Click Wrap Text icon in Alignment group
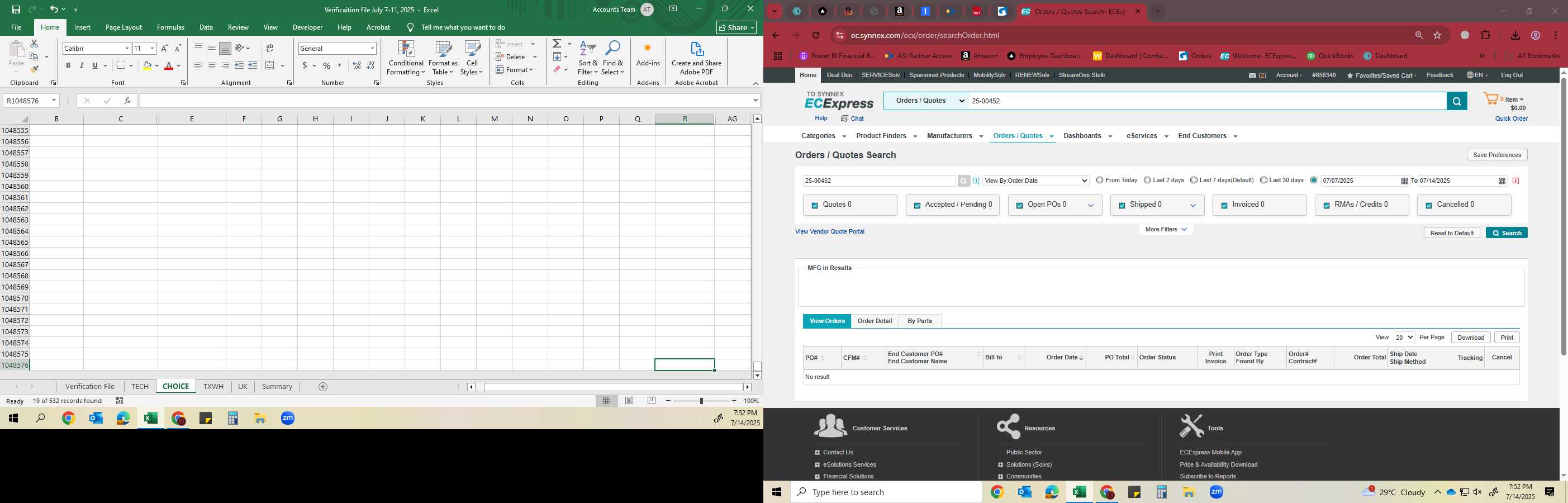The width and height of the screenshot is (1568, 503). (270, 48)
